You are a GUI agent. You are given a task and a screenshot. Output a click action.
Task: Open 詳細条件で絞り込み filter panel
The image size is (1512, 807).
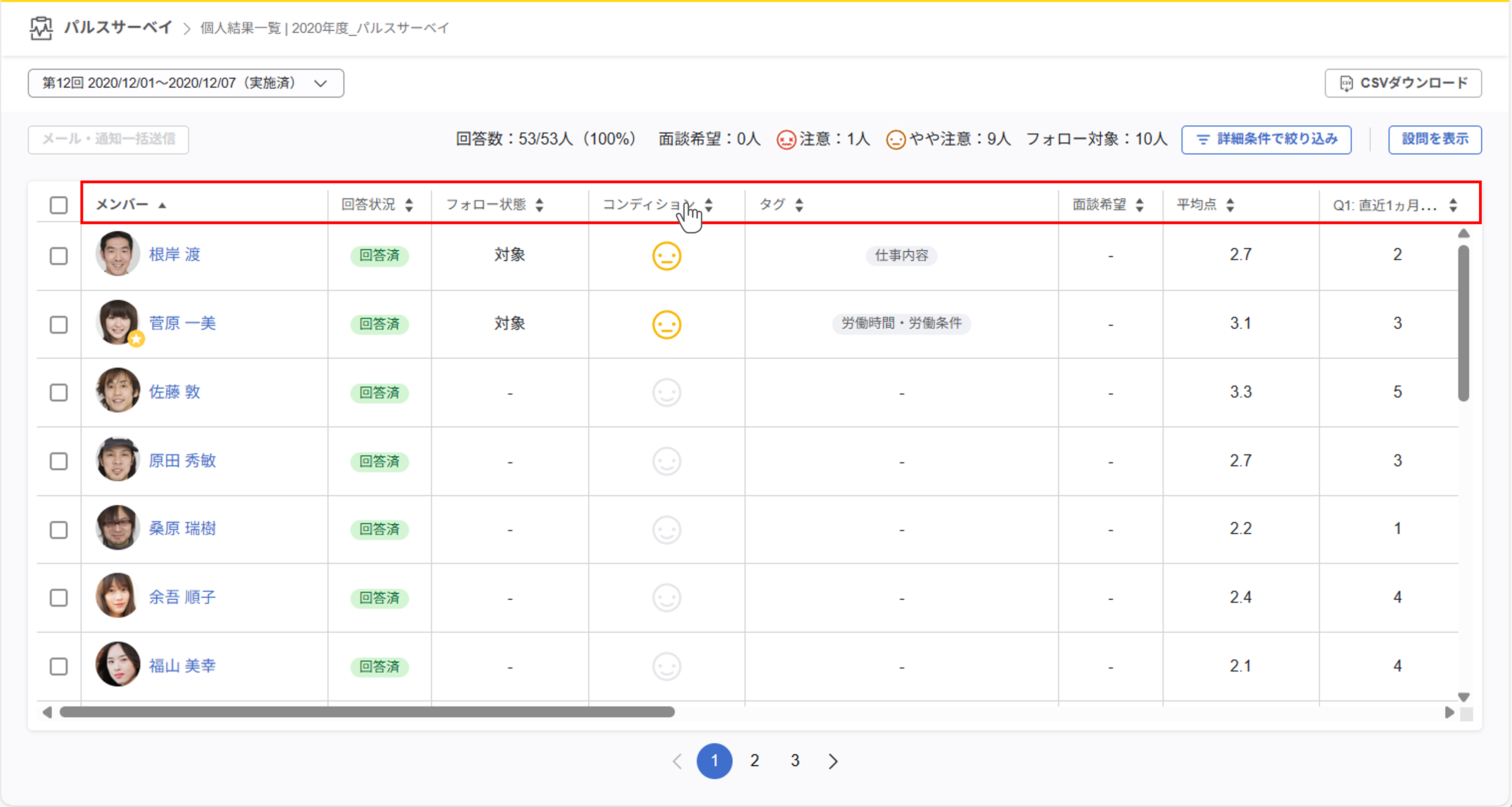(1266, 140)
